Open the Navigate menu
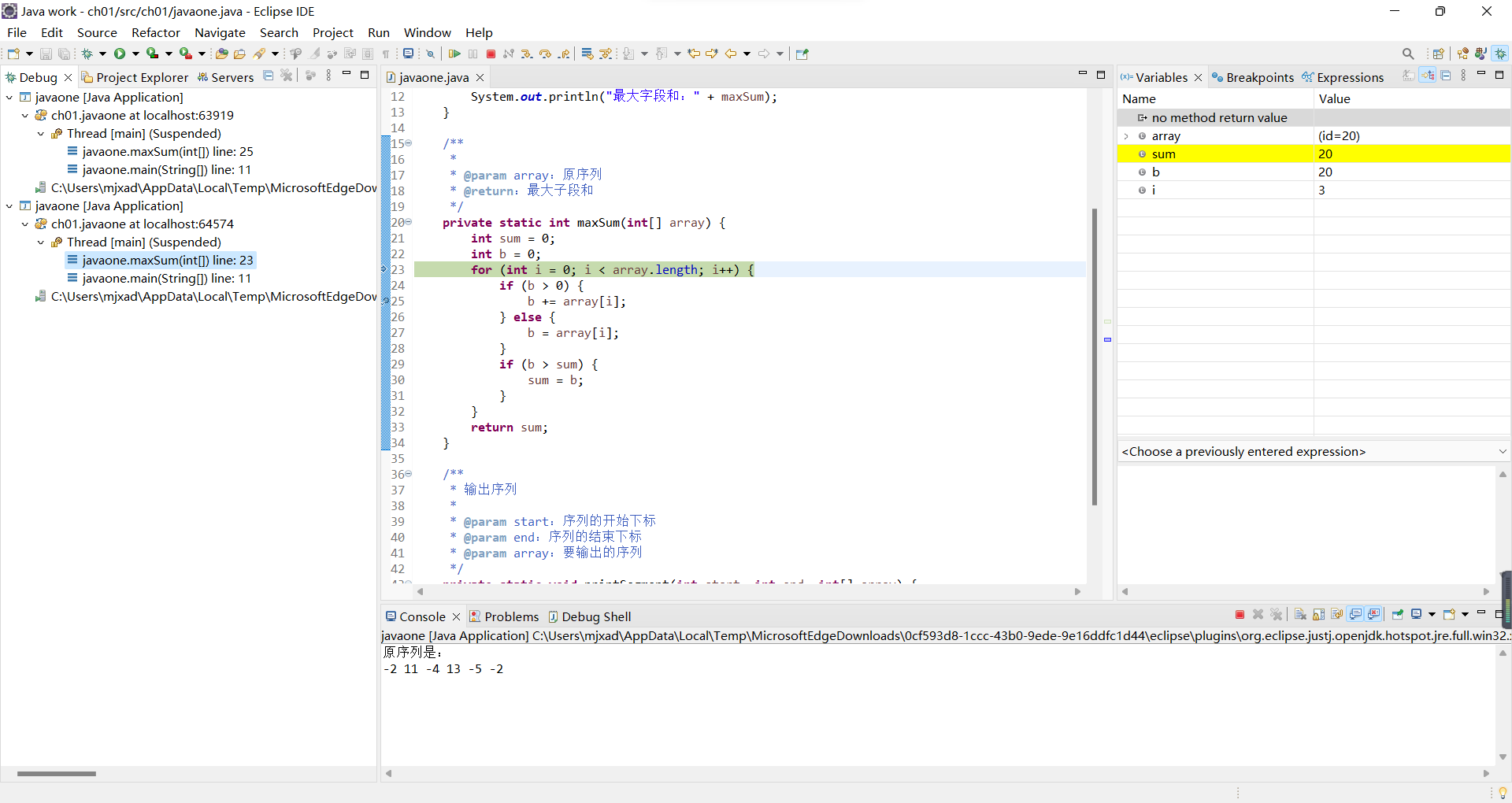1512x803 pixels. [220, 32]
